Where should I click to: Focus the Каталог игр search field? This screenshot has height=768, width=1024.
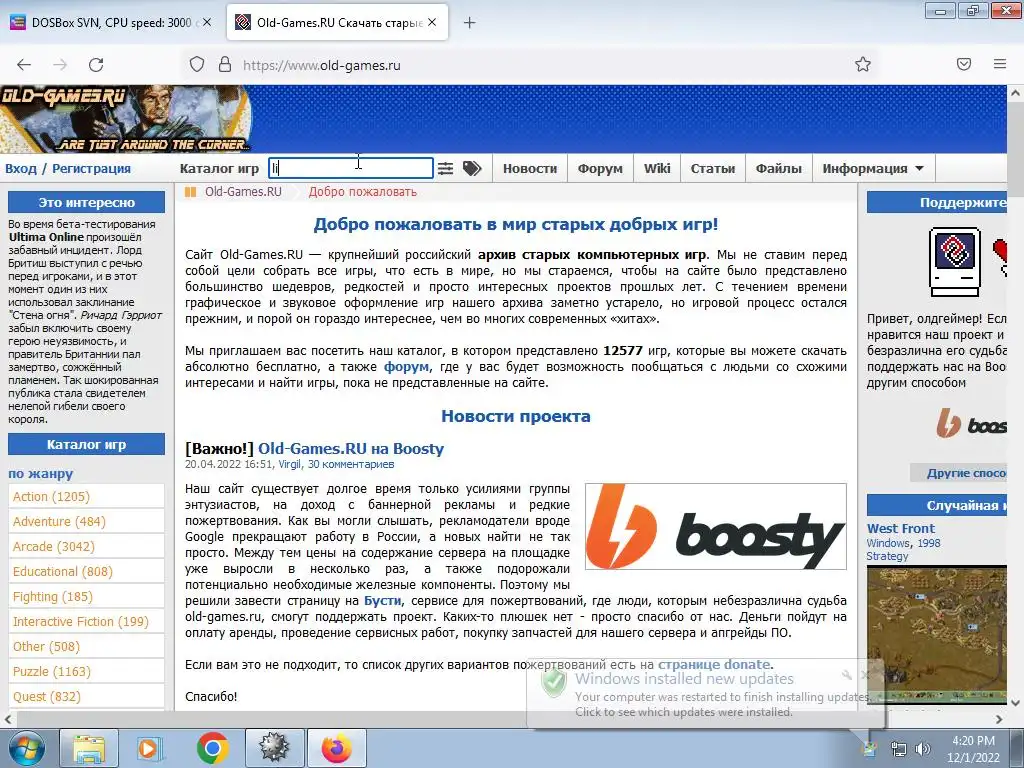(351, 168)
